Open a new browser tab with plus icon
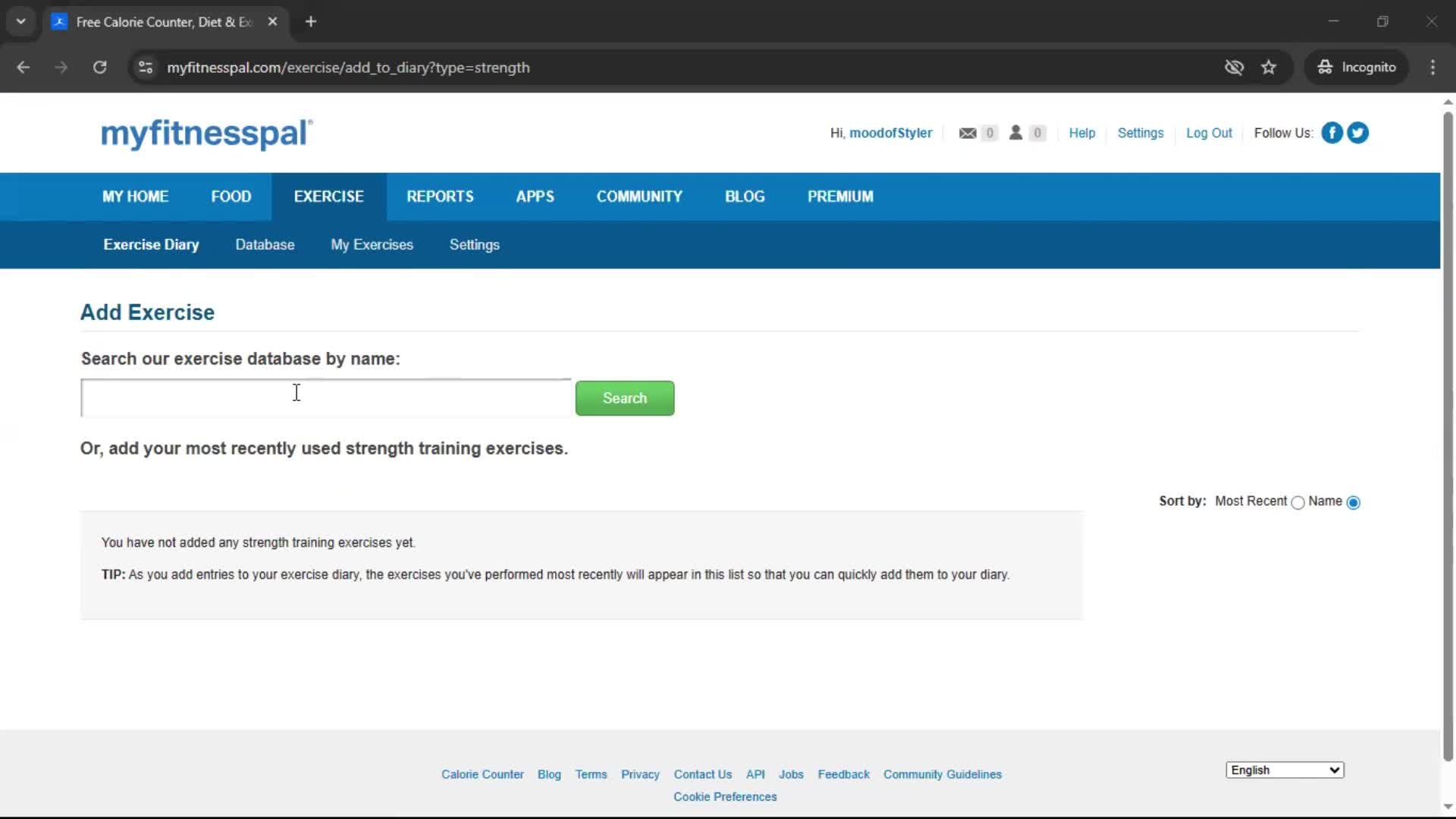The height and width of the screenshot is (819, 1456). [x=311, y=22]
